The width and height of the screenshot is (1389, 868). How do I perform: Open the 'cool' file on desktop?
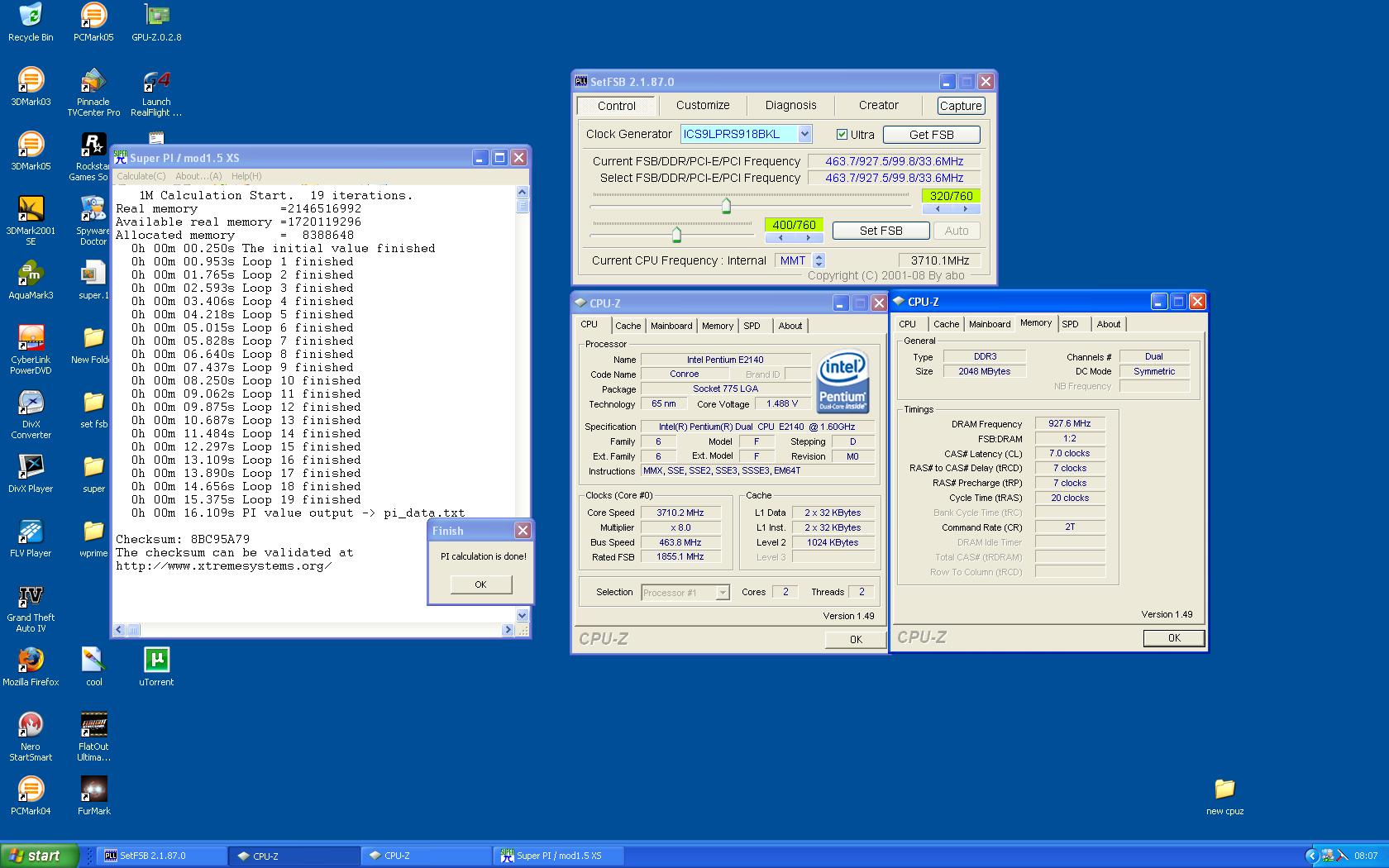pyautogui.click(x=93, y=667)
